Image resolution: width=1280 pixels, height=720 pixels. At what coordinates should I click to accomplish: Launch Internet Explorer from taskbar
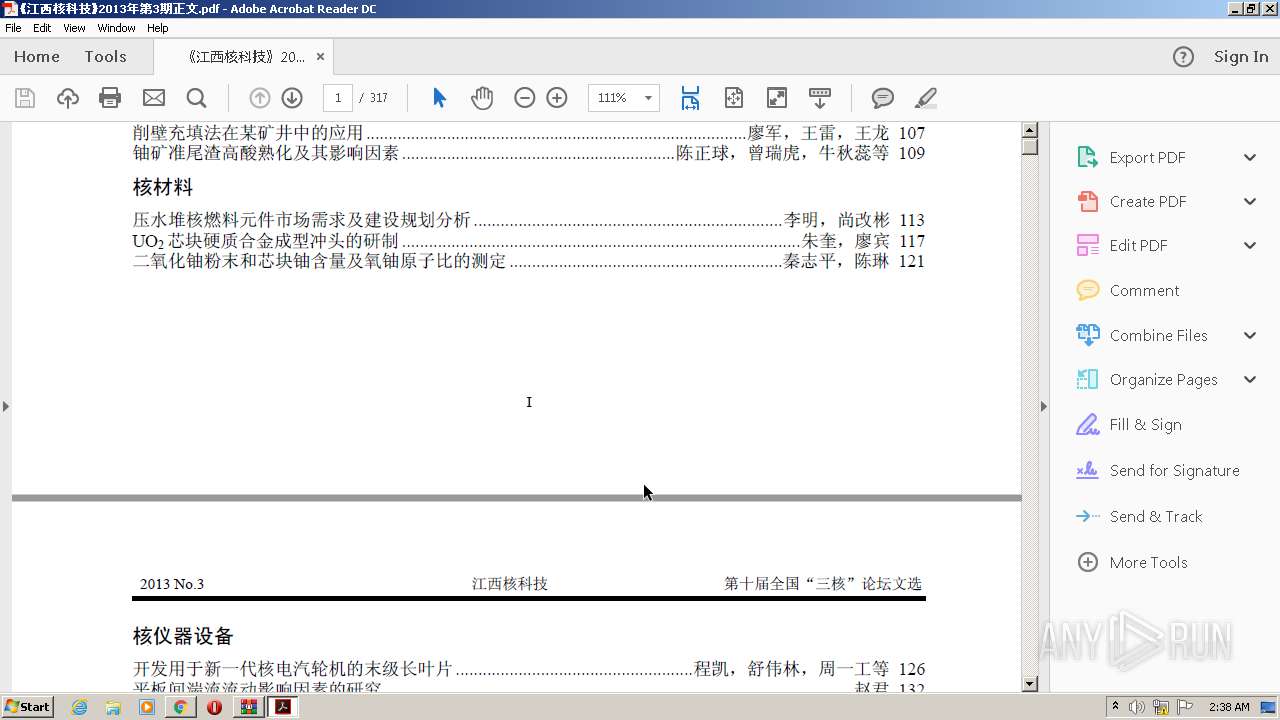(x=80, y=707)
